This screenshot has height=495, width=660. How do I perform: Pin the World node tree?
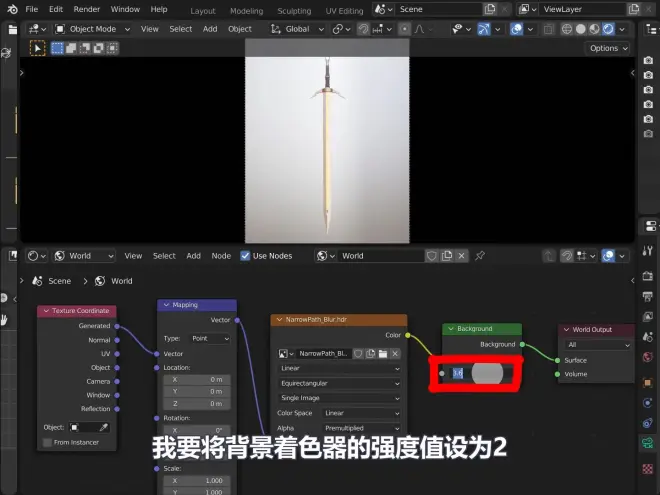tap(479, 255)
